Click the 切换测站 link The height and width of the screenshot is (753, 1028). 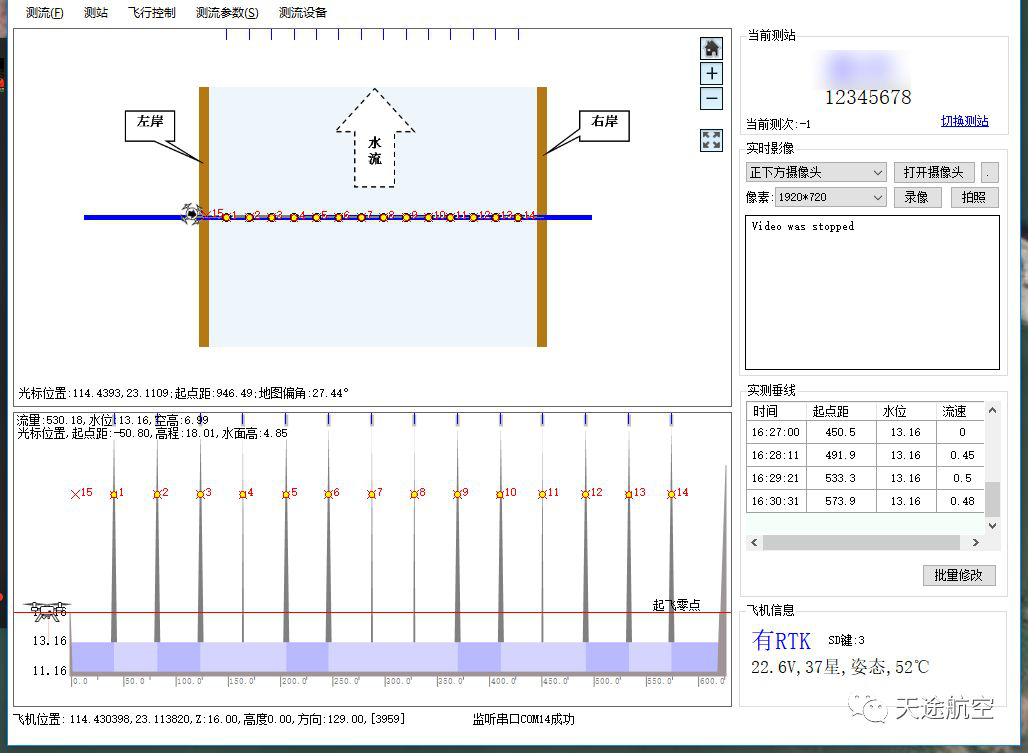[964, 121]
